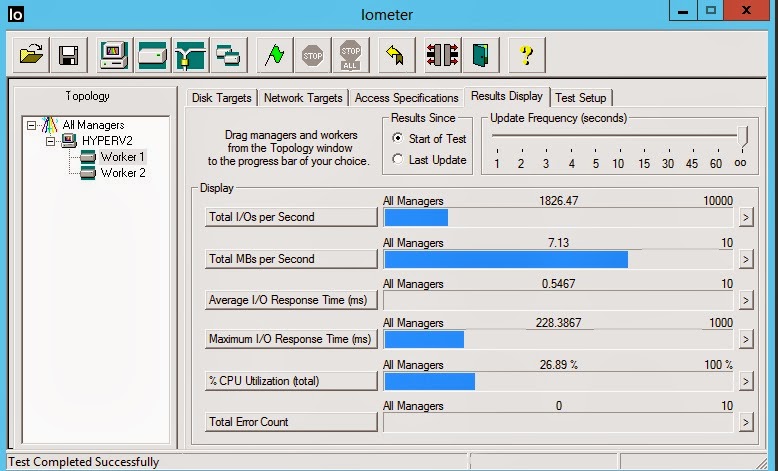
Task: Click the Start New Manager icon
Action: tap(115, 55)
